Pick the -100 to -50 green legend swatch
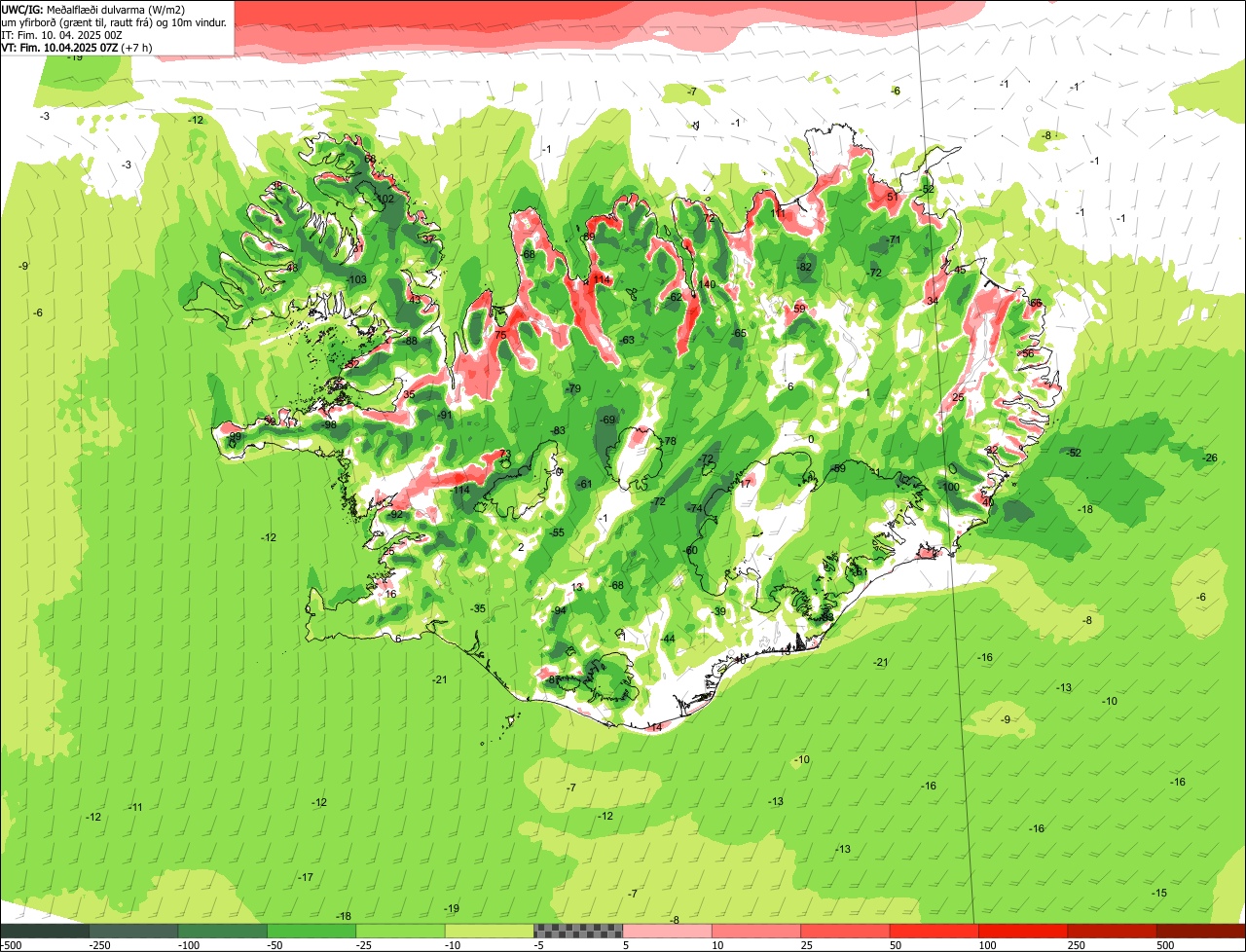 click(x=222, y=931)
